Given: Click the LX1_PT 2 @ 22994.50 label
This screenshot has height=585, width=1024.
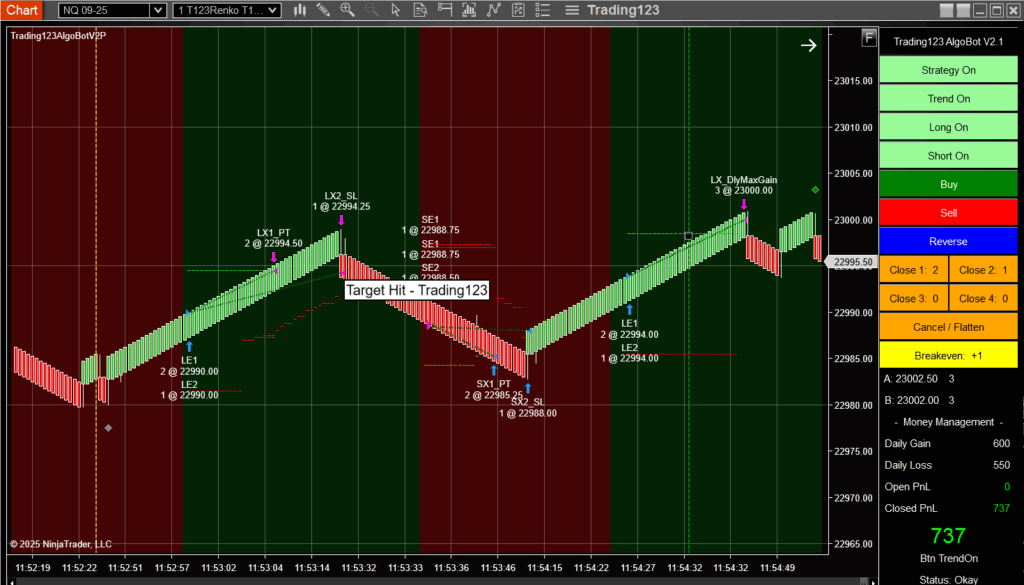Looking at the screenshot, I should click(273, 238).
